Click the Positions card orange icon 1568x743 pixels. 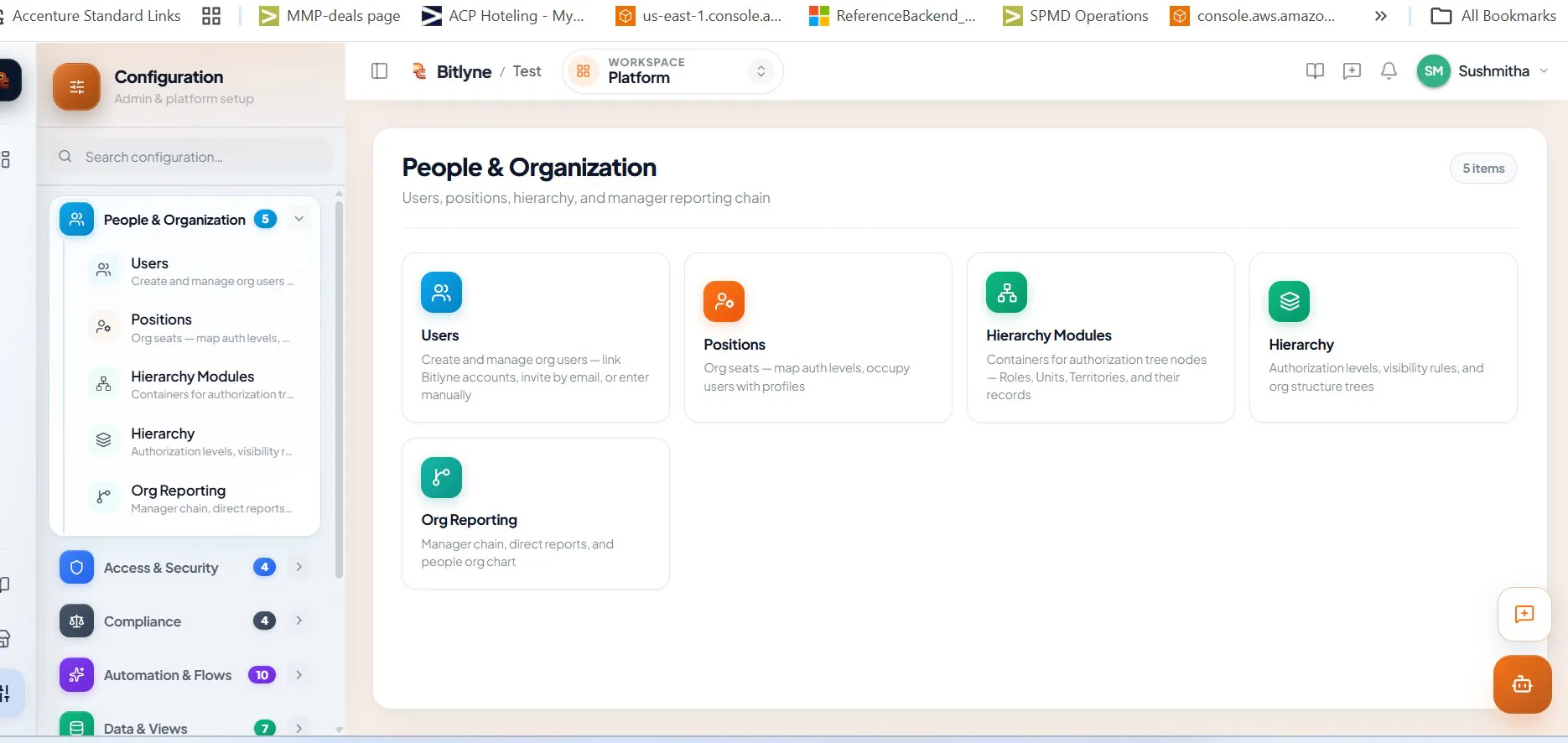(x=724, y=302)
